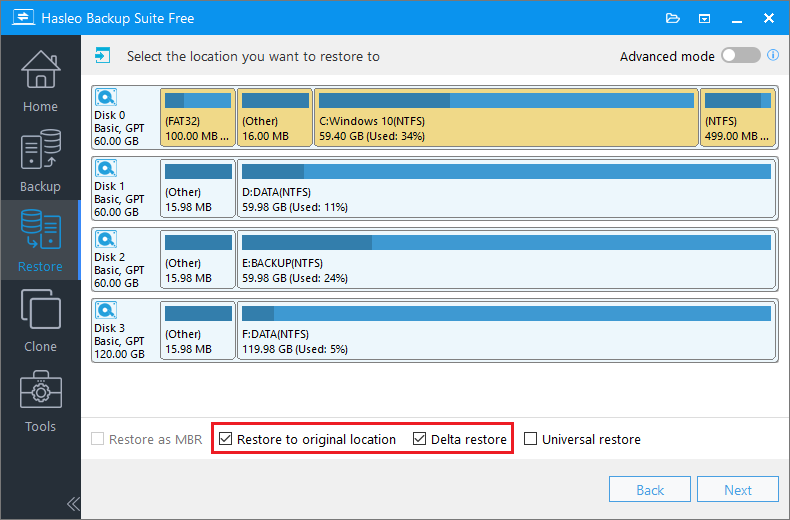
Task: Enable the Advanced mode switch
Action: coord(741,56)
